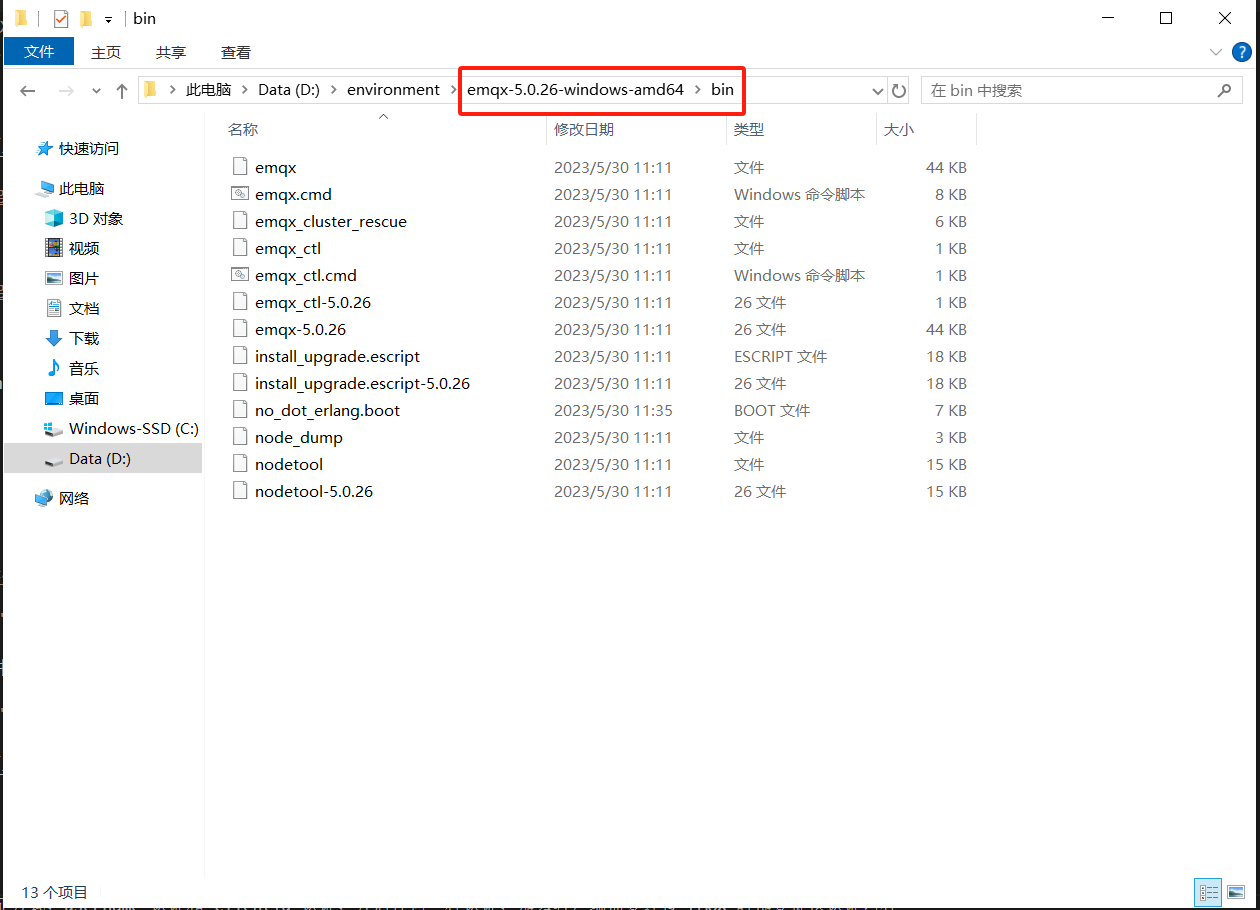Open the 文件 menu
1260x910 pixels.
click(39, 52)
